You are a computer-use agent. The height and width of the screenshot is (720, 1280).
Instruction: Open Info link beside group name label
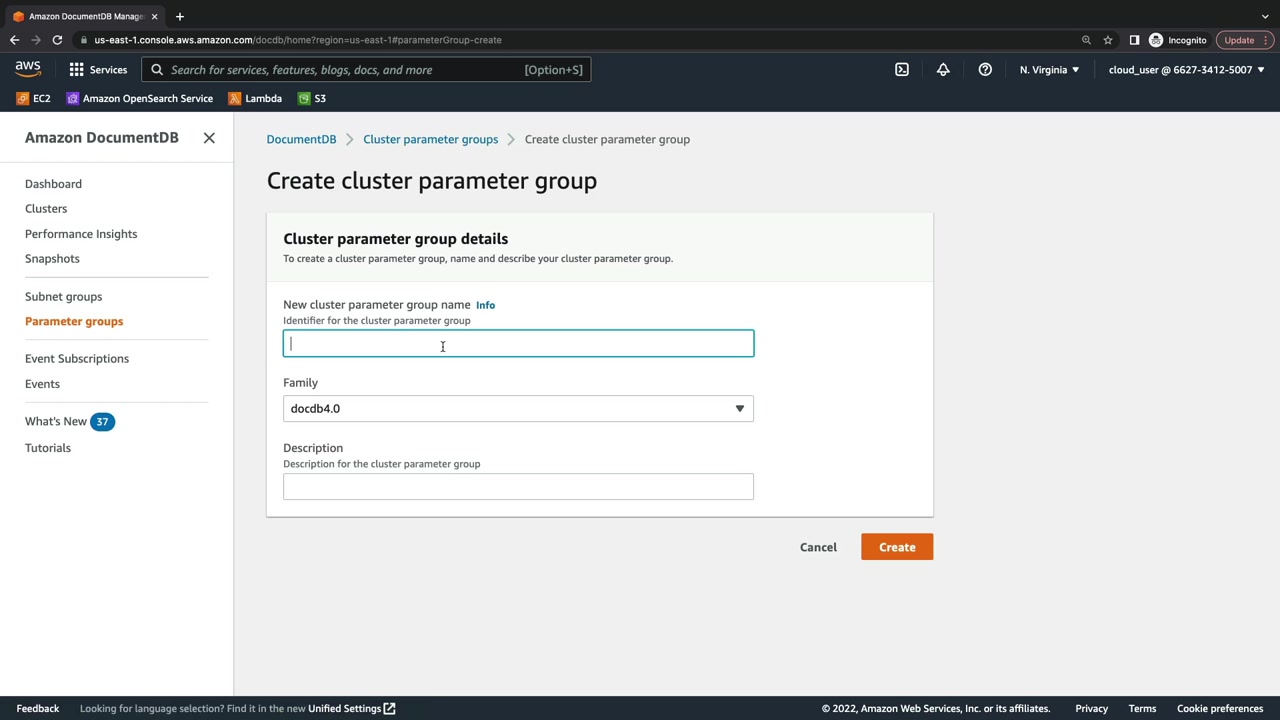coord(485,305)
